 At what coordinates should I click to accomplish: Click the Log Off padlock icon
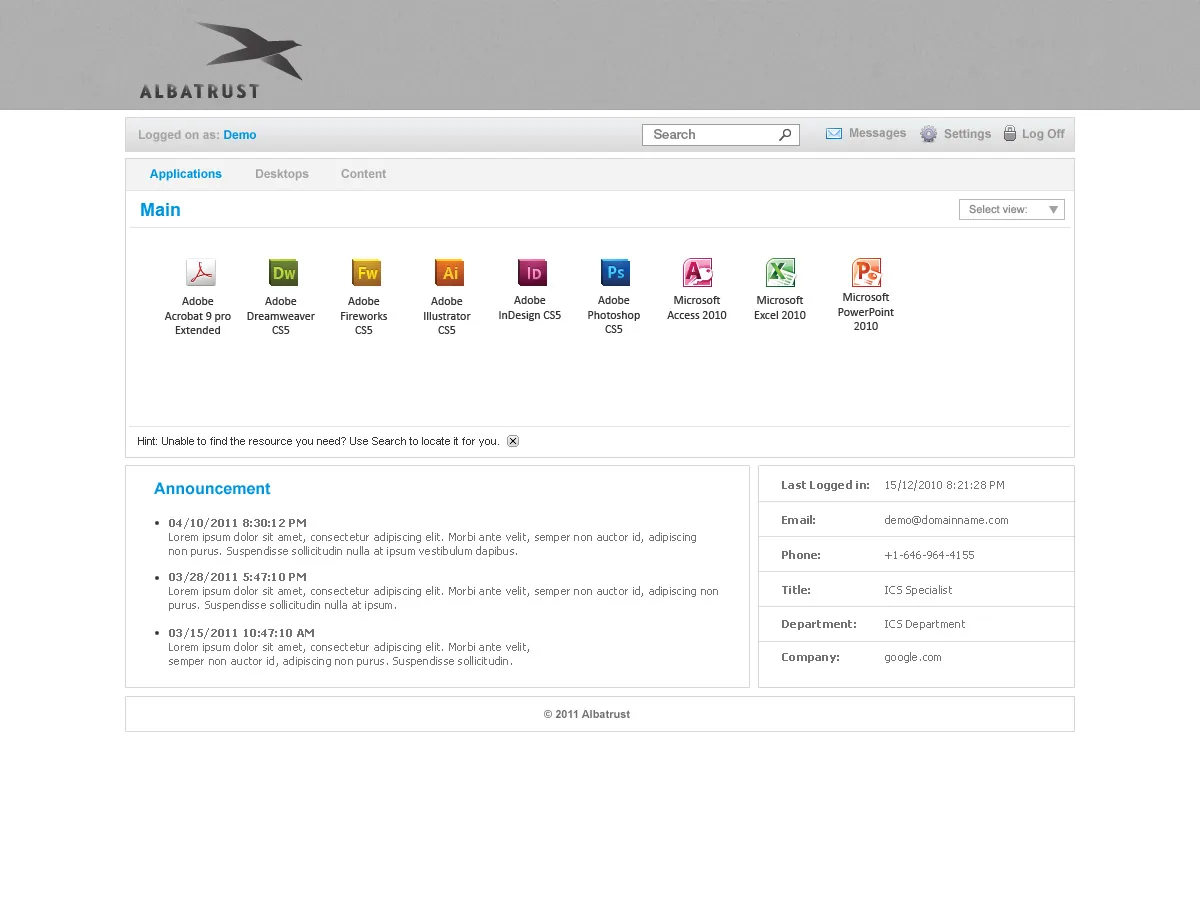tap(1010, 133)
